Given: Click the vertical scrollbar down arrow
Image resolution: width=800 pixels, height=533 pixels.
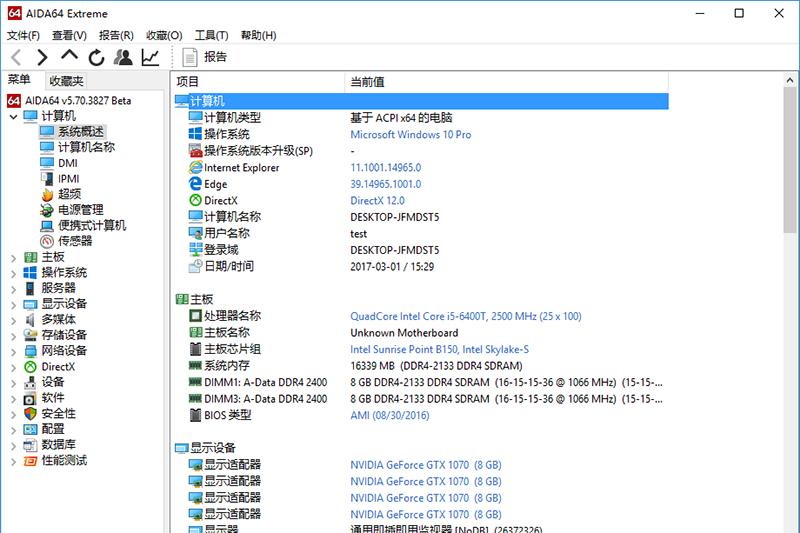Looking at the screenshot, I should pyautogui.click(x=790, y=525).
